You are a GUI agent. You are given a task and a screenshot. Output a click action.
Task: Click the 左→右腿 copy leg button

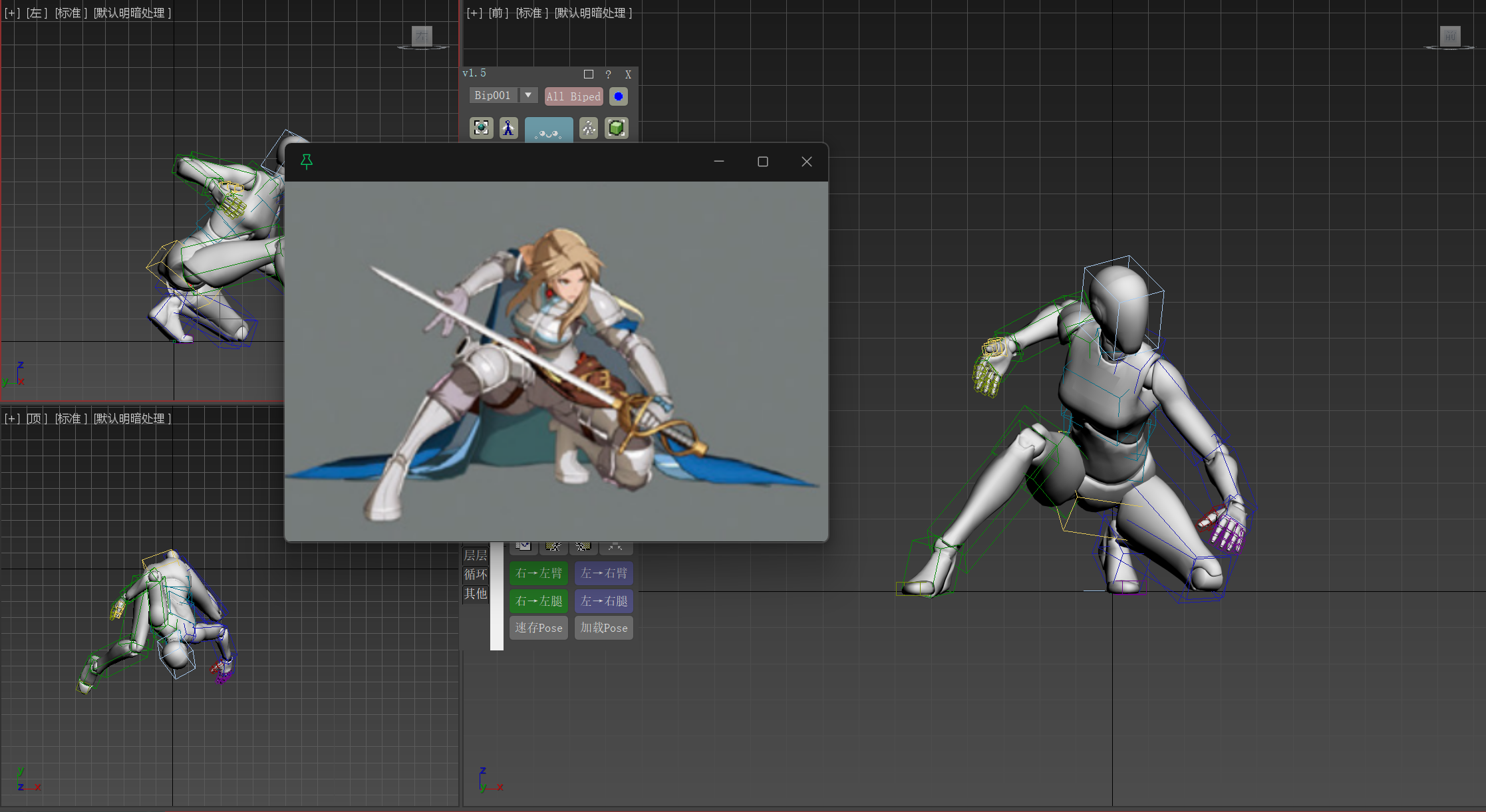coord(604,601)
